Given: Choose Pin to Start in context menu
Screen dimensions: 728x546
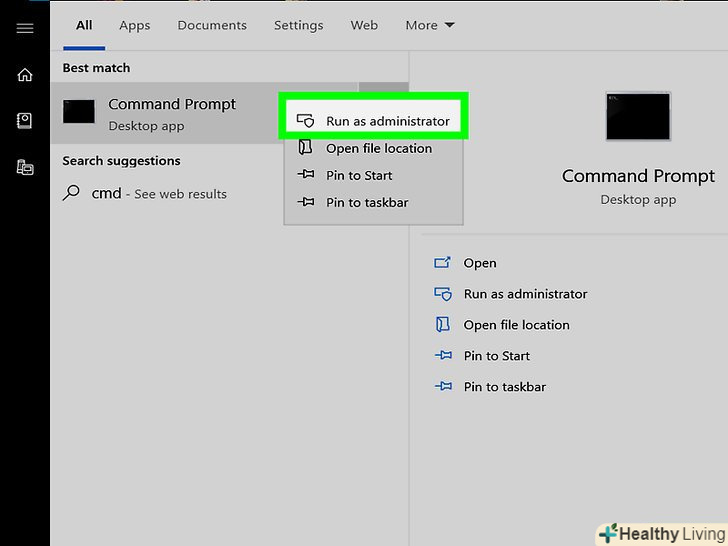Looking at the screenshot, I should pyautogui.click(x=374, y=175).
